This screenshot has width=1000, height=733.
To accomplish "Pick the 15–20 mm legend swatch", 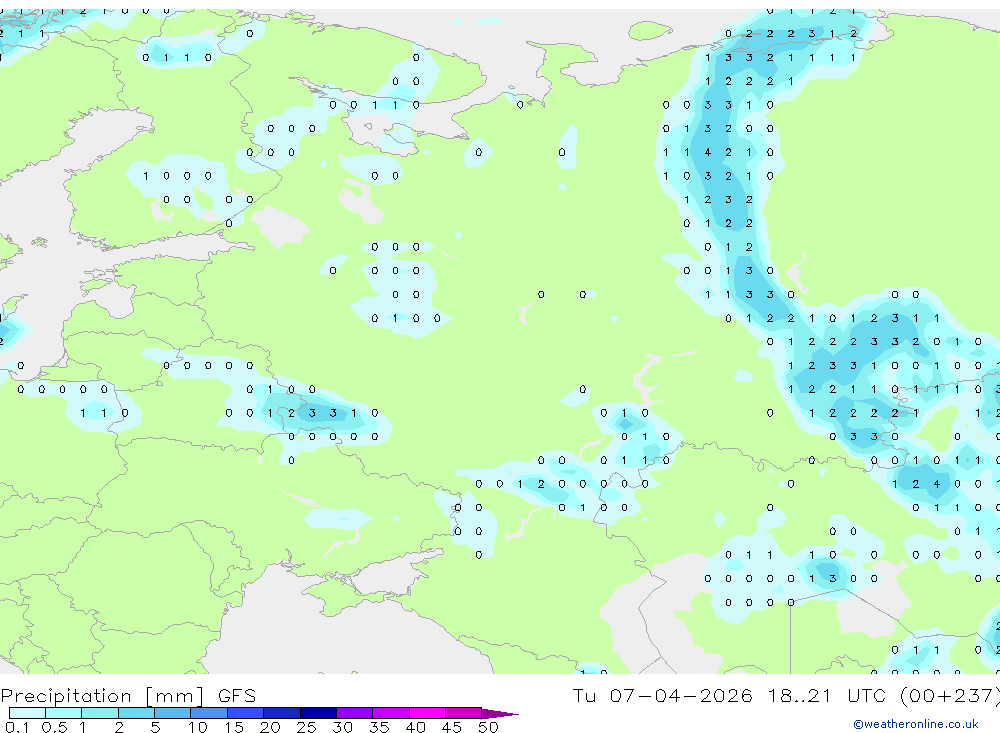I will tap(245, 713).
